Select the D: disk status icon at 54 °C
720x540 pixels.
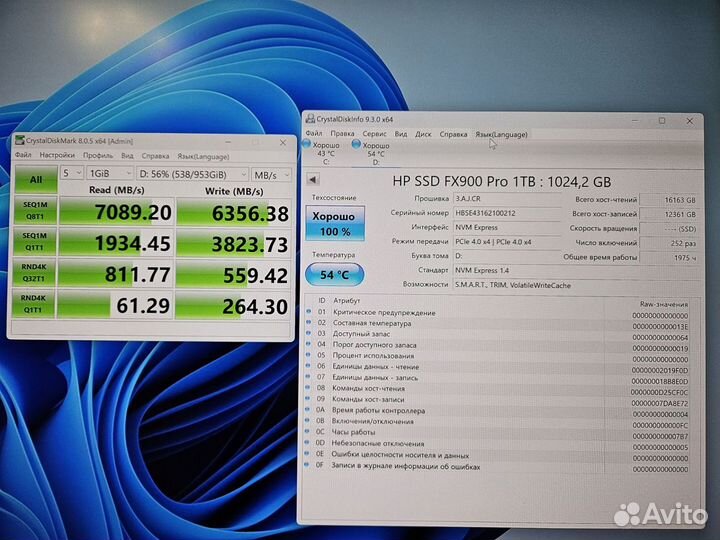point(356,144)
